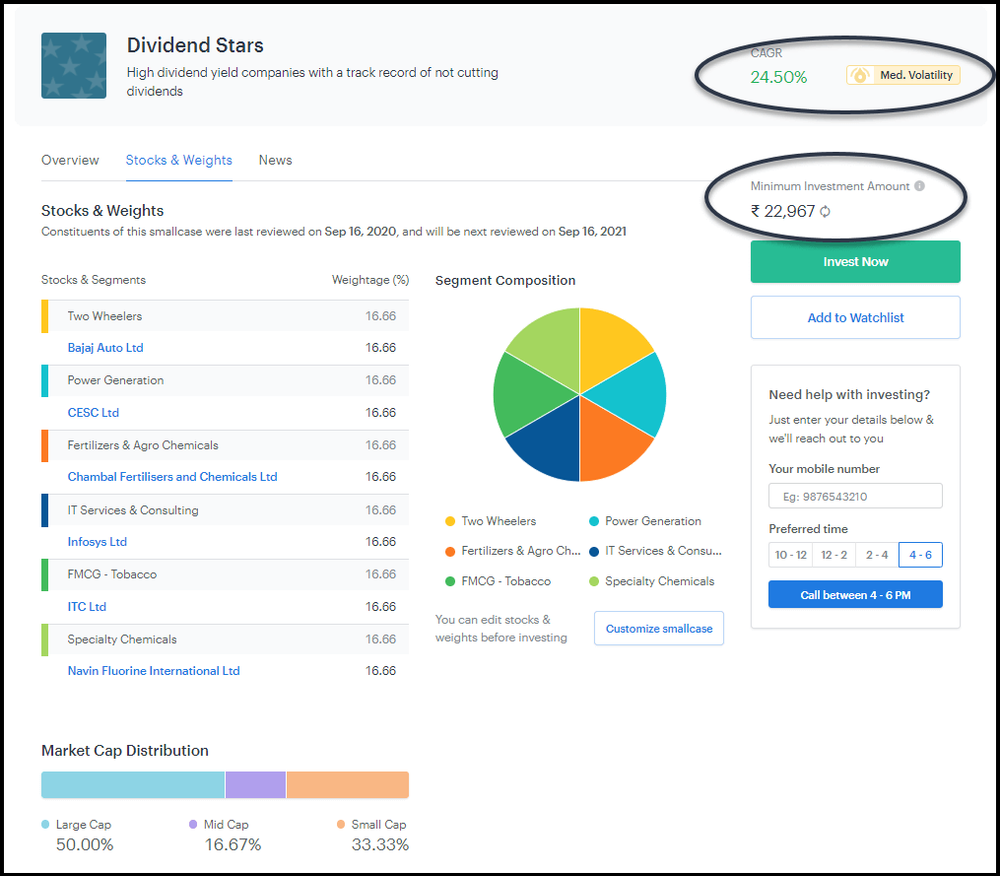Image resolution: width=1000 pixels, height=876 pixels.
Task: Open the Infosys Ltd stock link
Action: 96,541
